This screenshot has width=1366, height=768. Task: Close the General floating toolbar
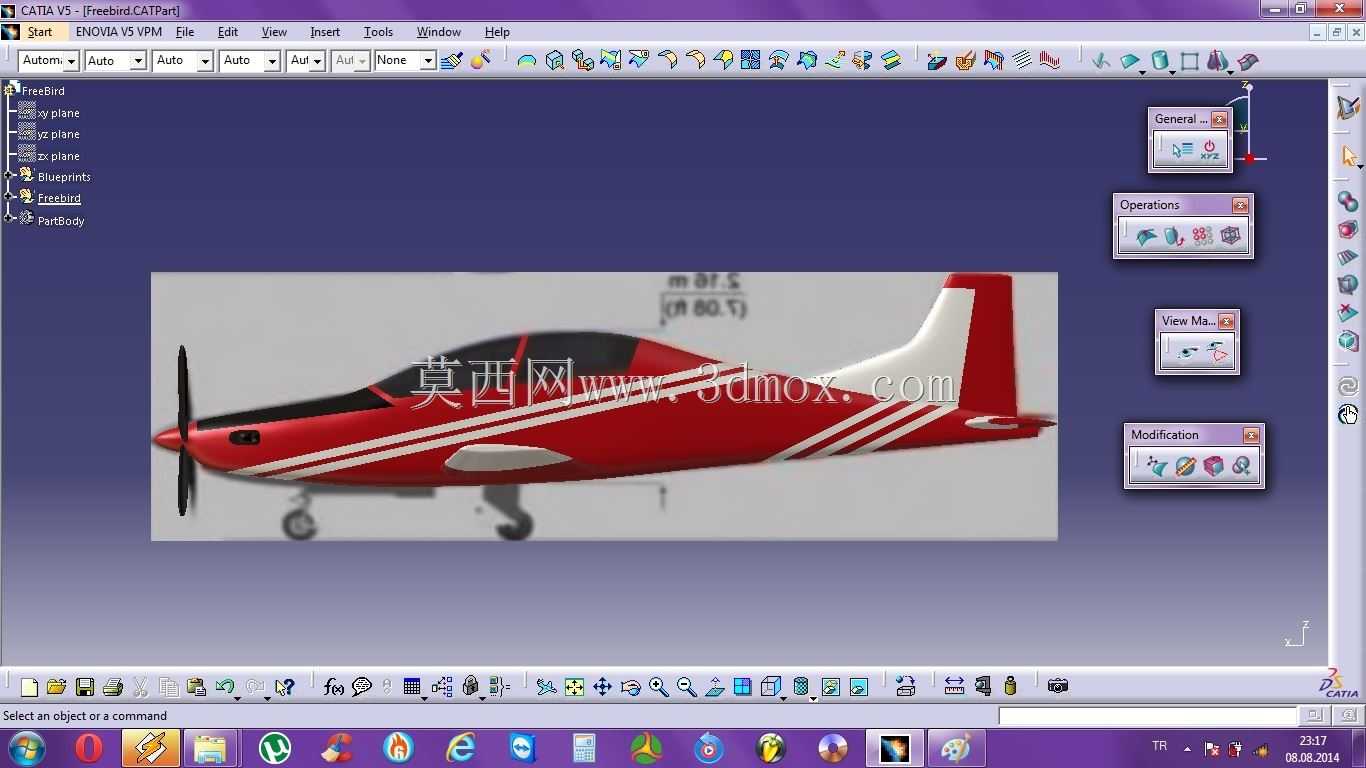1219,119
